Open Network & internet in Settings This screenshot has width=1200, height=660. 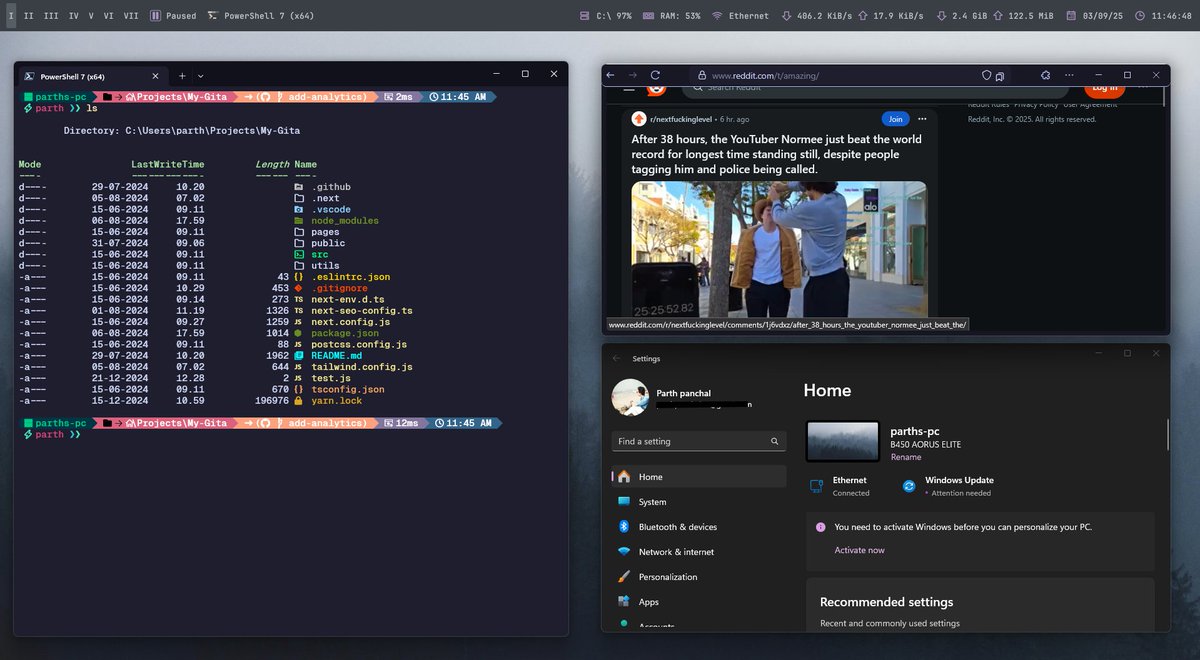coord(699,552)
